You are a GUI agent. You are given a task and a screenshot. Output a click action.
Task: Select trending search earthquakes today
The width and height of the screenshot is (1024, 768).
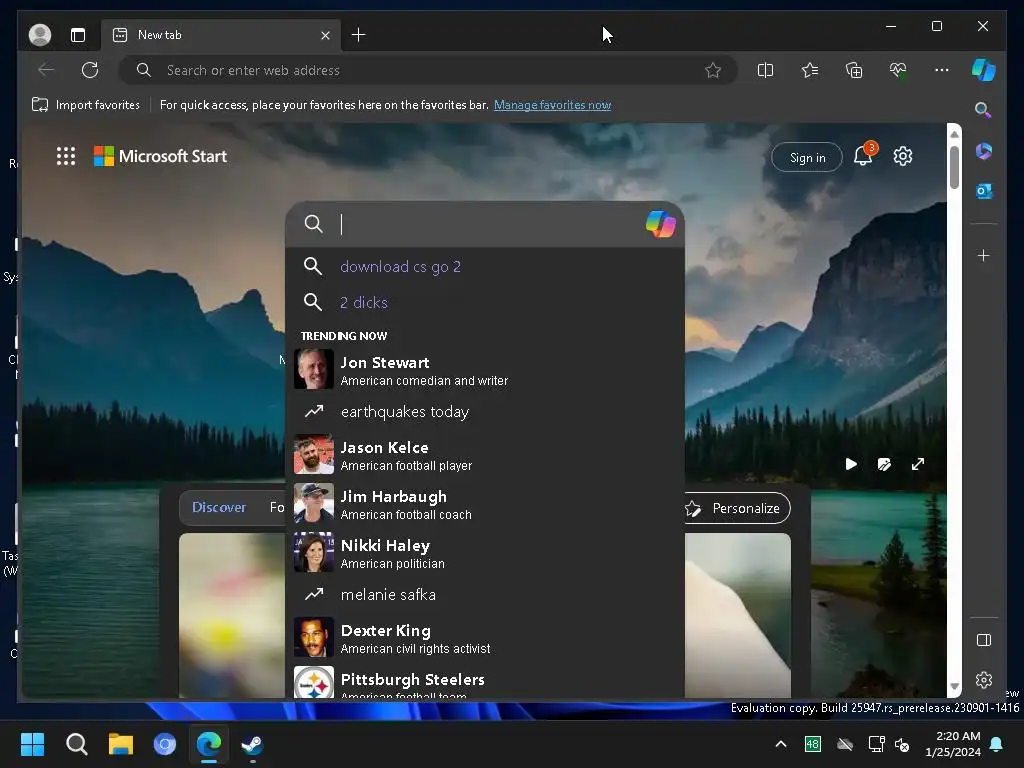485,412
